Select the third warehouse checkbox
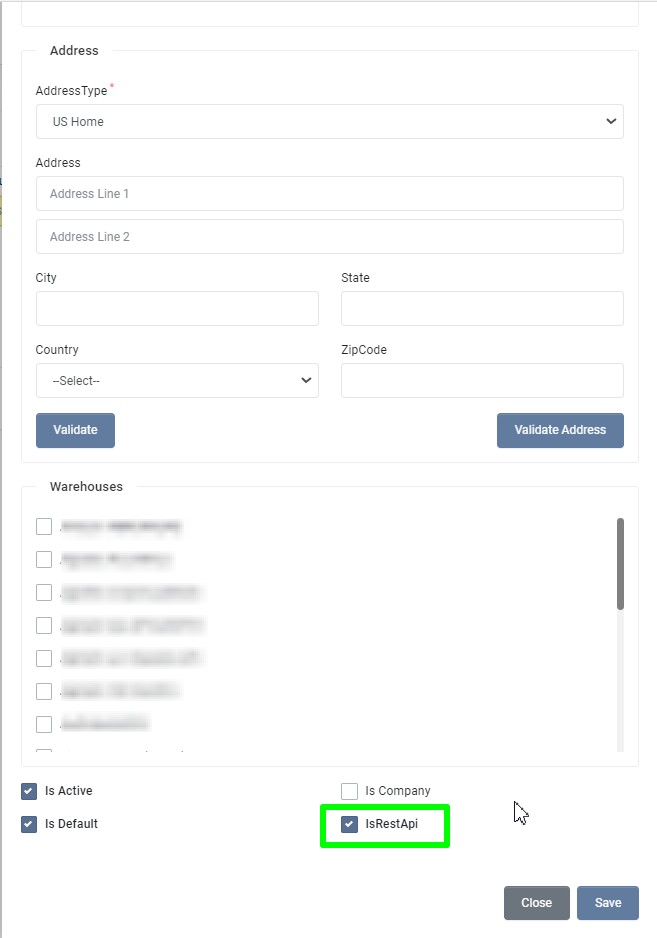 (x=44, y=592)
